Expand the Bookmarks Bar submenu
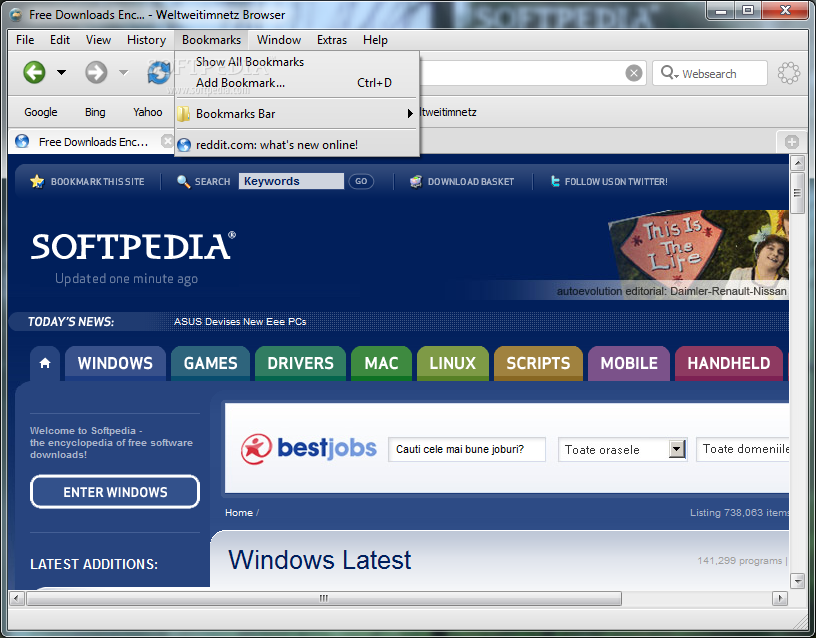Screen dimensions: 816x638 coord(297,113)
